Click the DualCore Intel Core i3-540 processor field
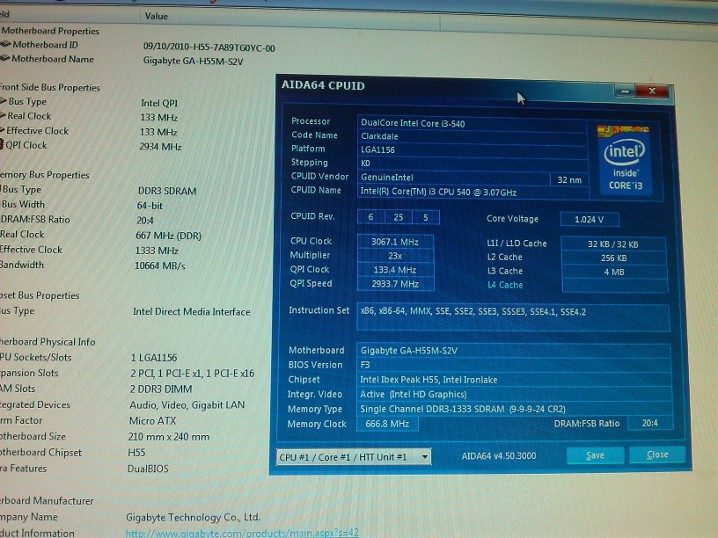 click(x=472, y=123)
